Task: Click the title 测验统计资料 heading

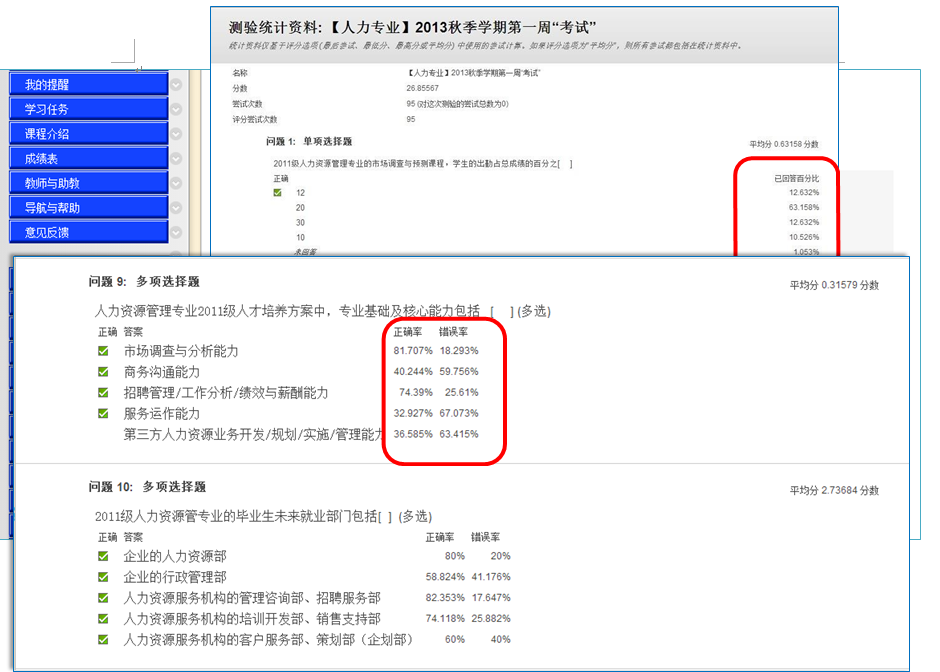Action: click(x=412, y=28)
